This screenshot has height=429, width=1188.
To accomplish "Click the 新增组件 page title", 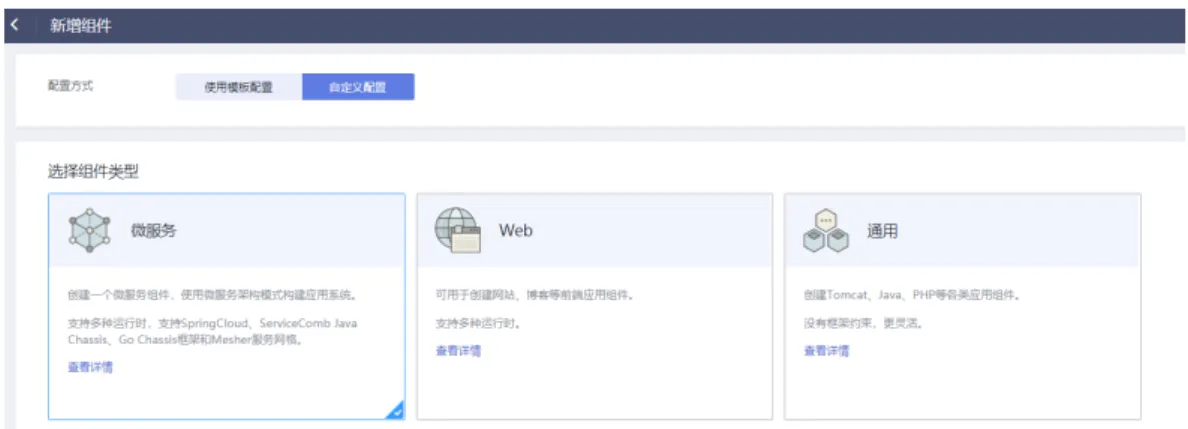I will [x=80, y=27].
